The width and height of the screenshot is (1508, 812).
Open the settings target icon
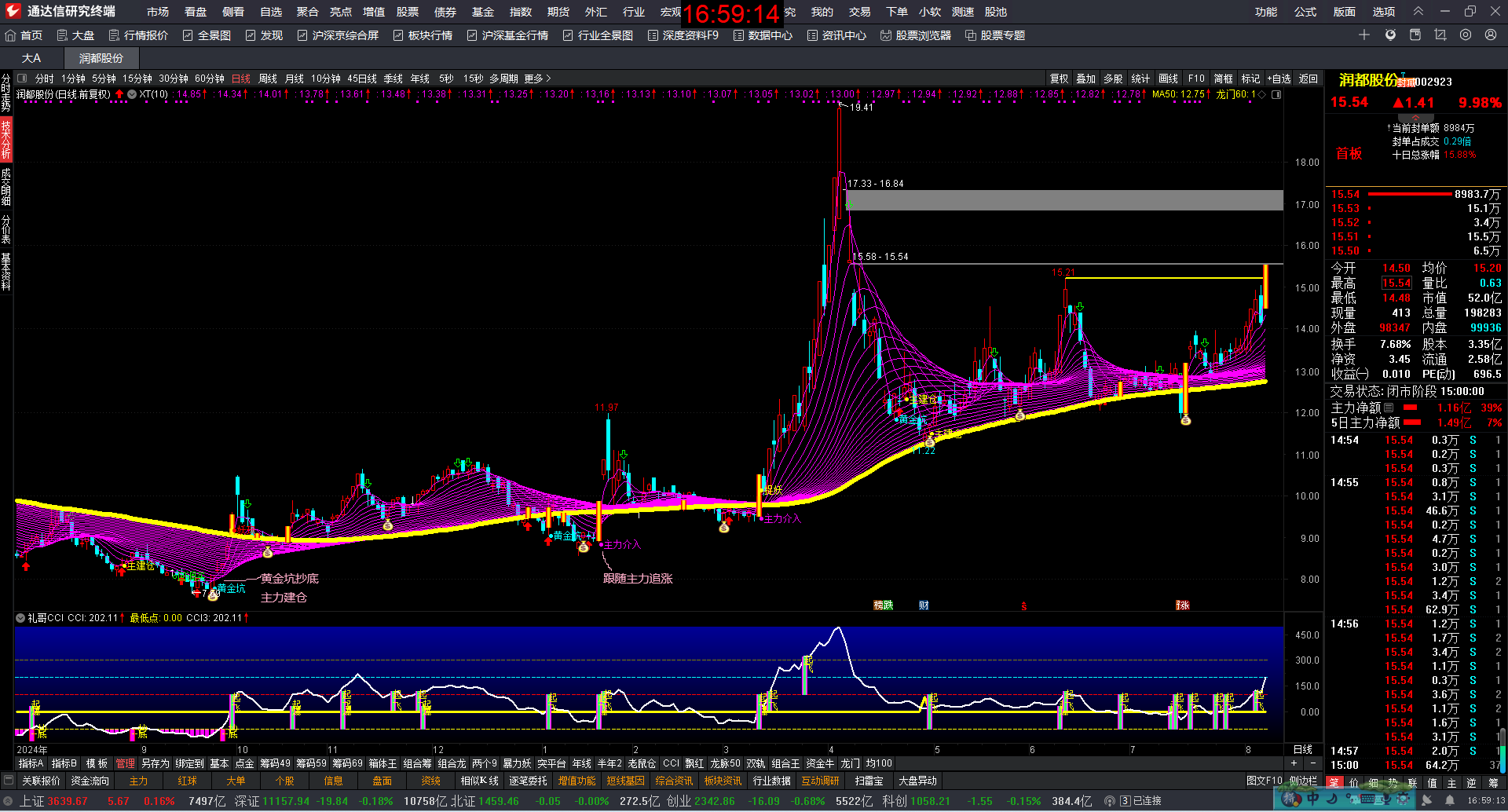(x=1466, y=35)
